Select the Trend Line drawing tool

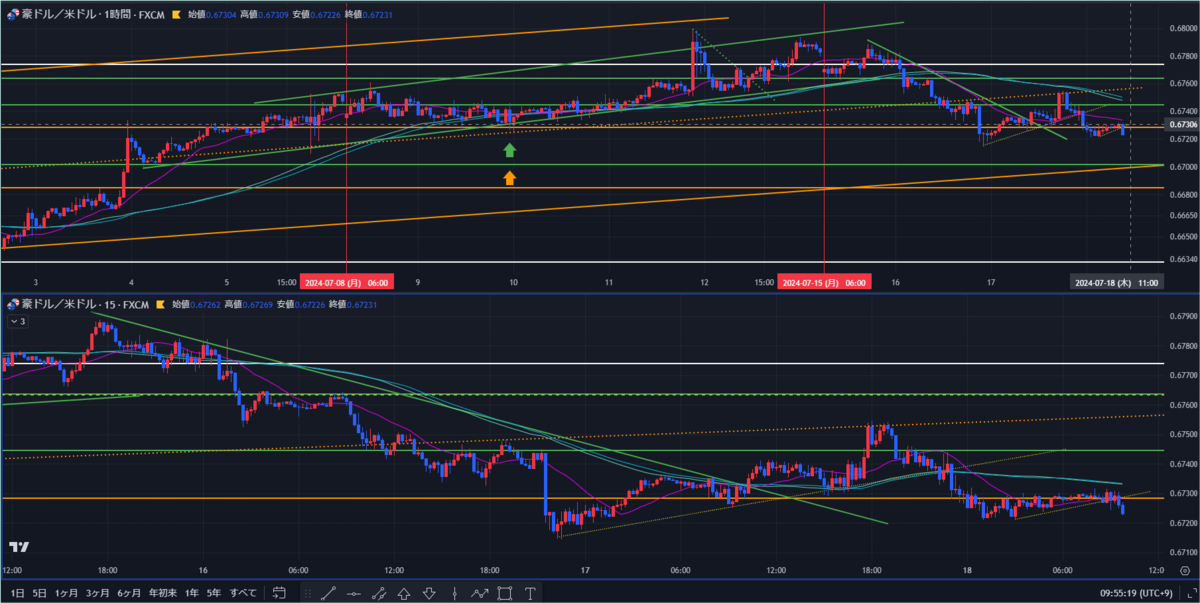point(327,593)
